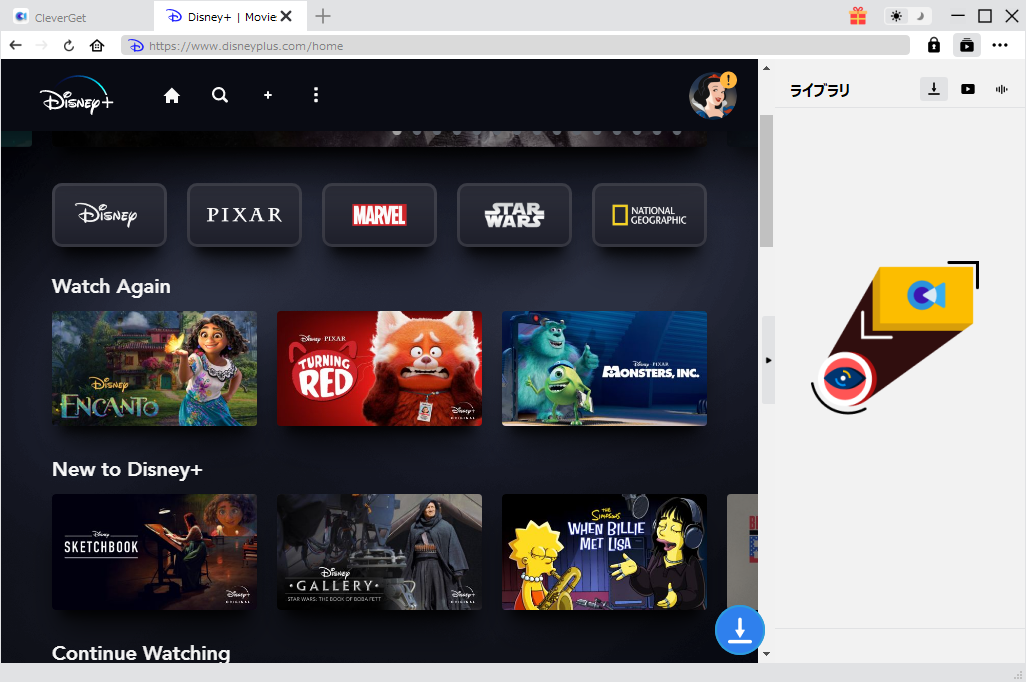Click the ライブラリ panel title

[x=820, y=90]
